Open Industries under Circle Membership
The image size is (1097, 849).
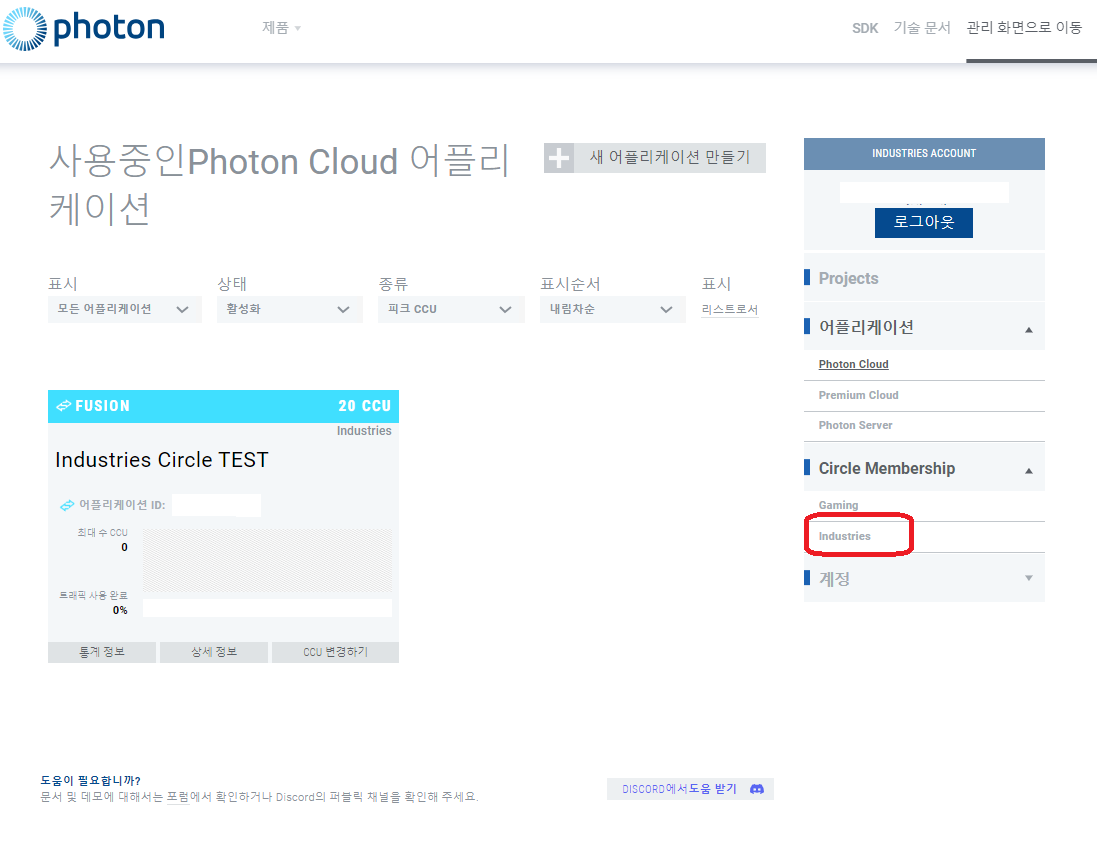844,536
